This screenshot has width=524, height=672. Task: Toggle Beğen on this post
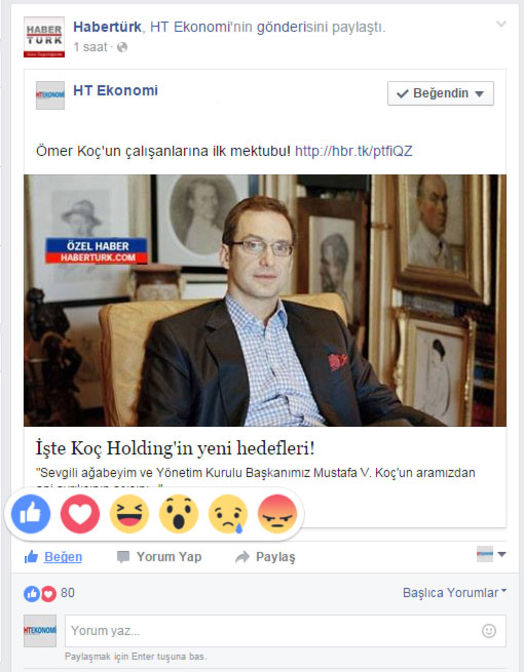pos(54,557)
